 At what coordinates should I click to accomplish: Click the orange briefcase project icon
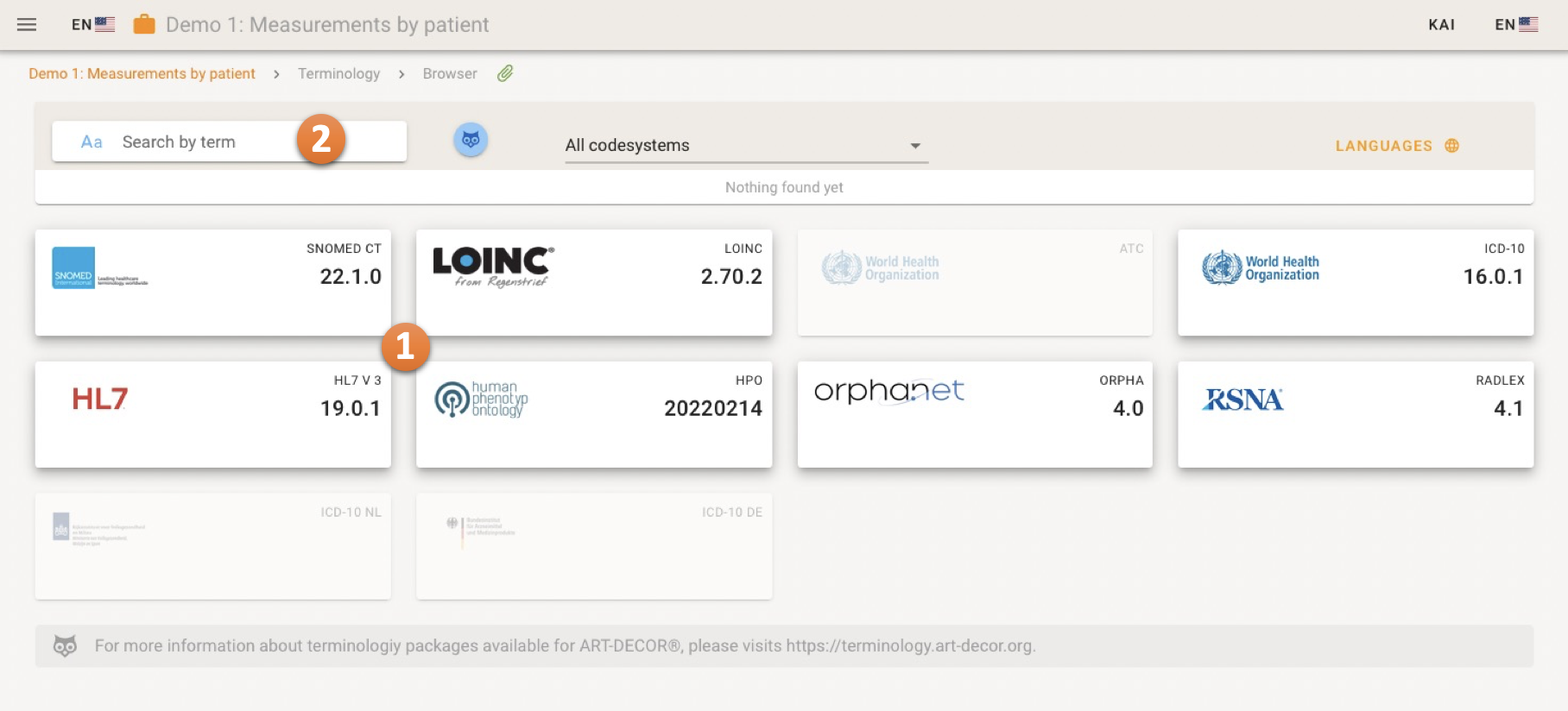(144, 25)
